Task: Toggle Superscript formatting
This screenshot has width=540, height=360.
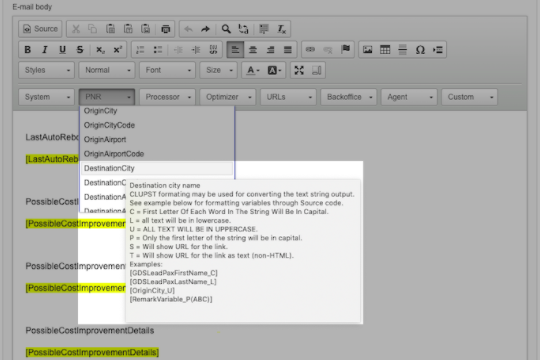Action: 117,50
